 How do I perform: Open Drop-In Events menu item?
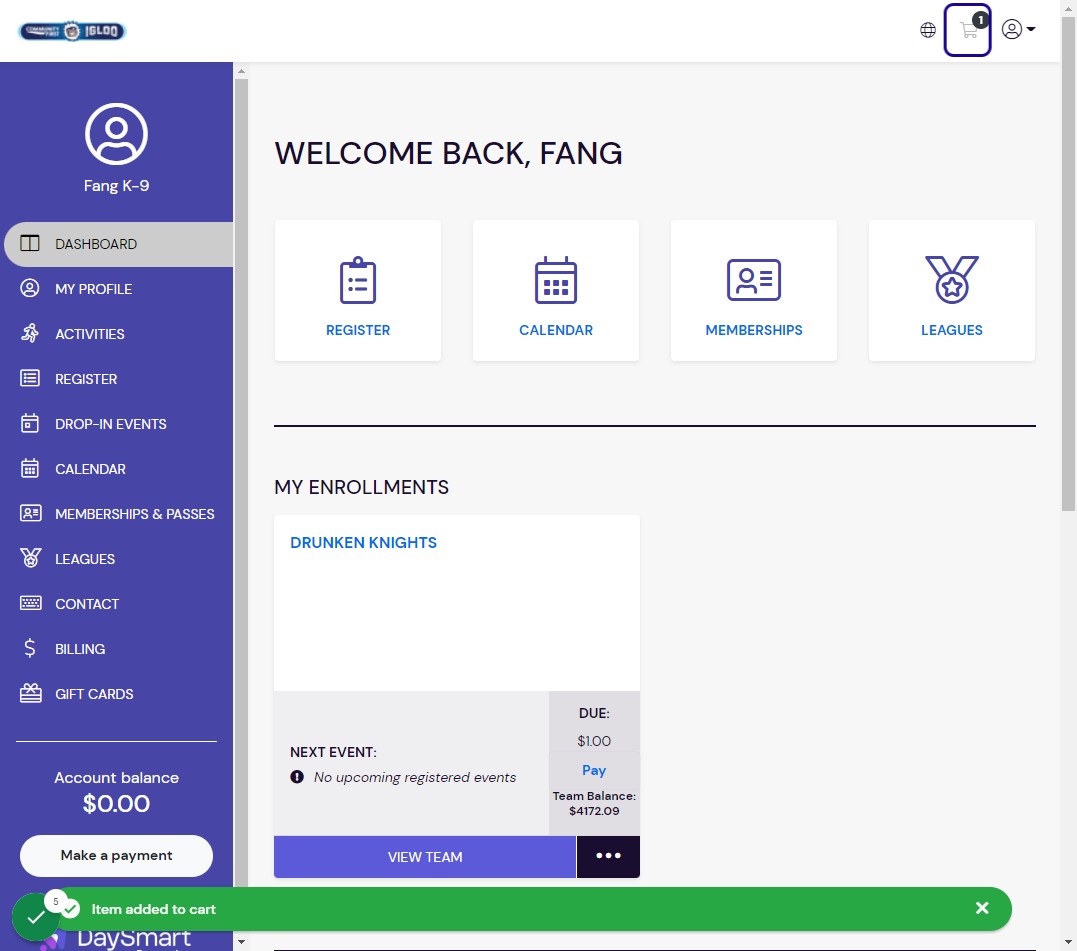click(117, 424)
